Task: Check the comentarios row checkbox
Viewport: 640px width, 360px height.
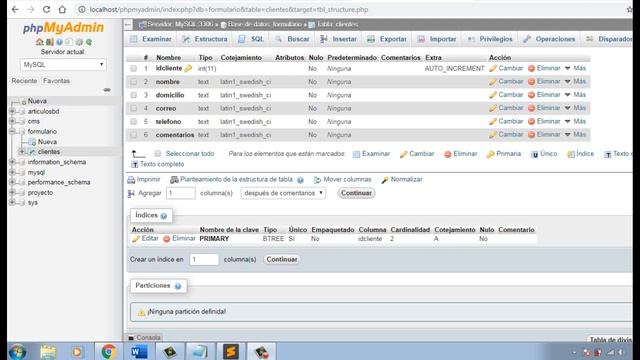Action: 133,135
